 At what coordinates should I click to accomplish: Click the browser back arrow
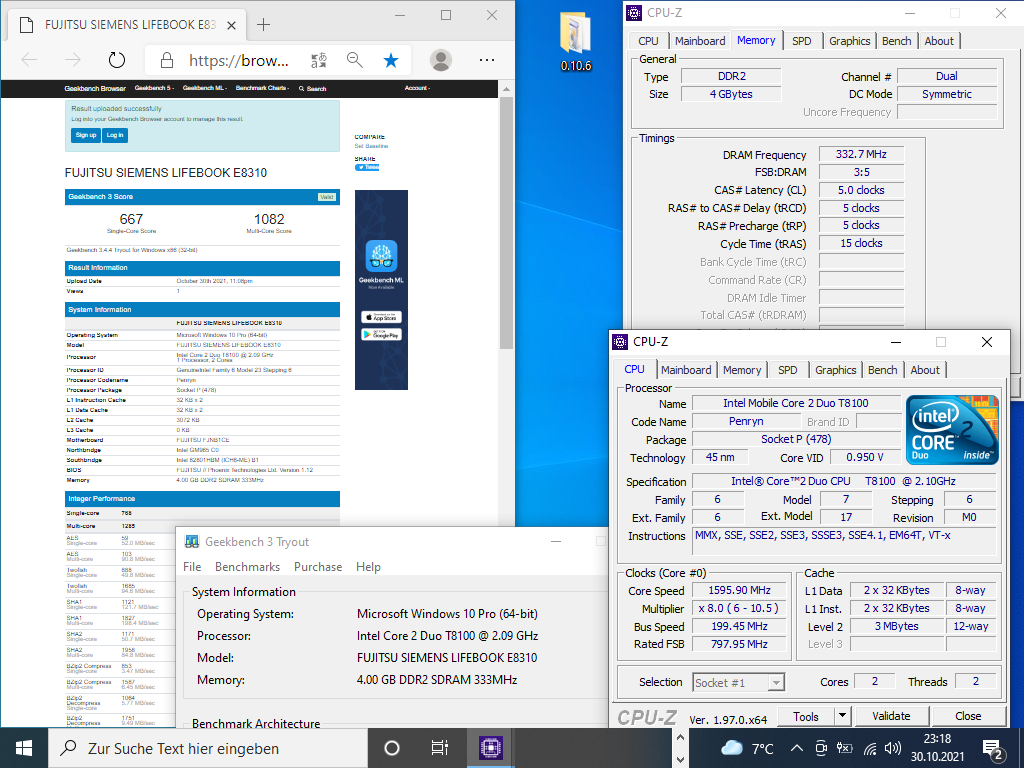(x=29, y=61)
